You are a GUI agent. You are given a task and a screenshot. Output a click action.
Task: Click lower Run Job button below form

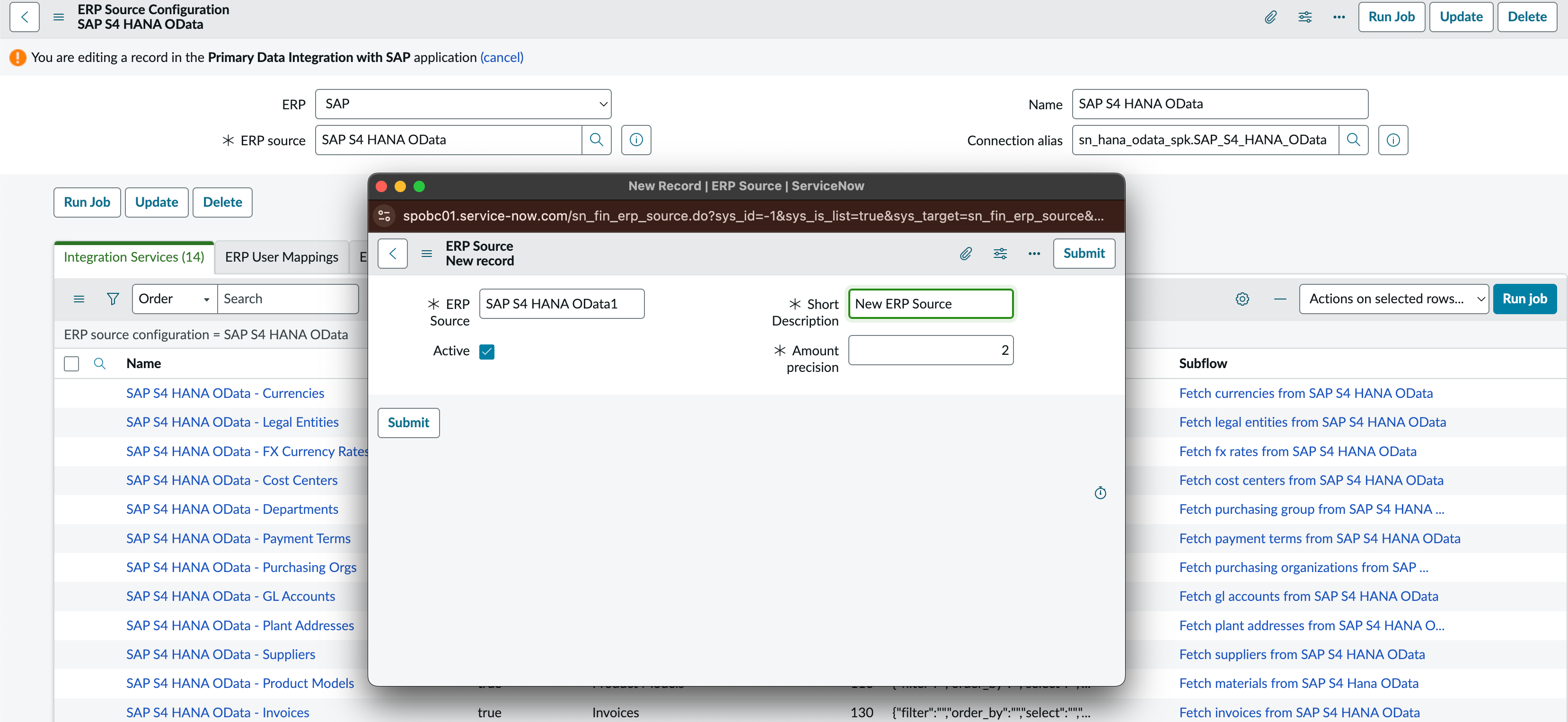point(87,202)
